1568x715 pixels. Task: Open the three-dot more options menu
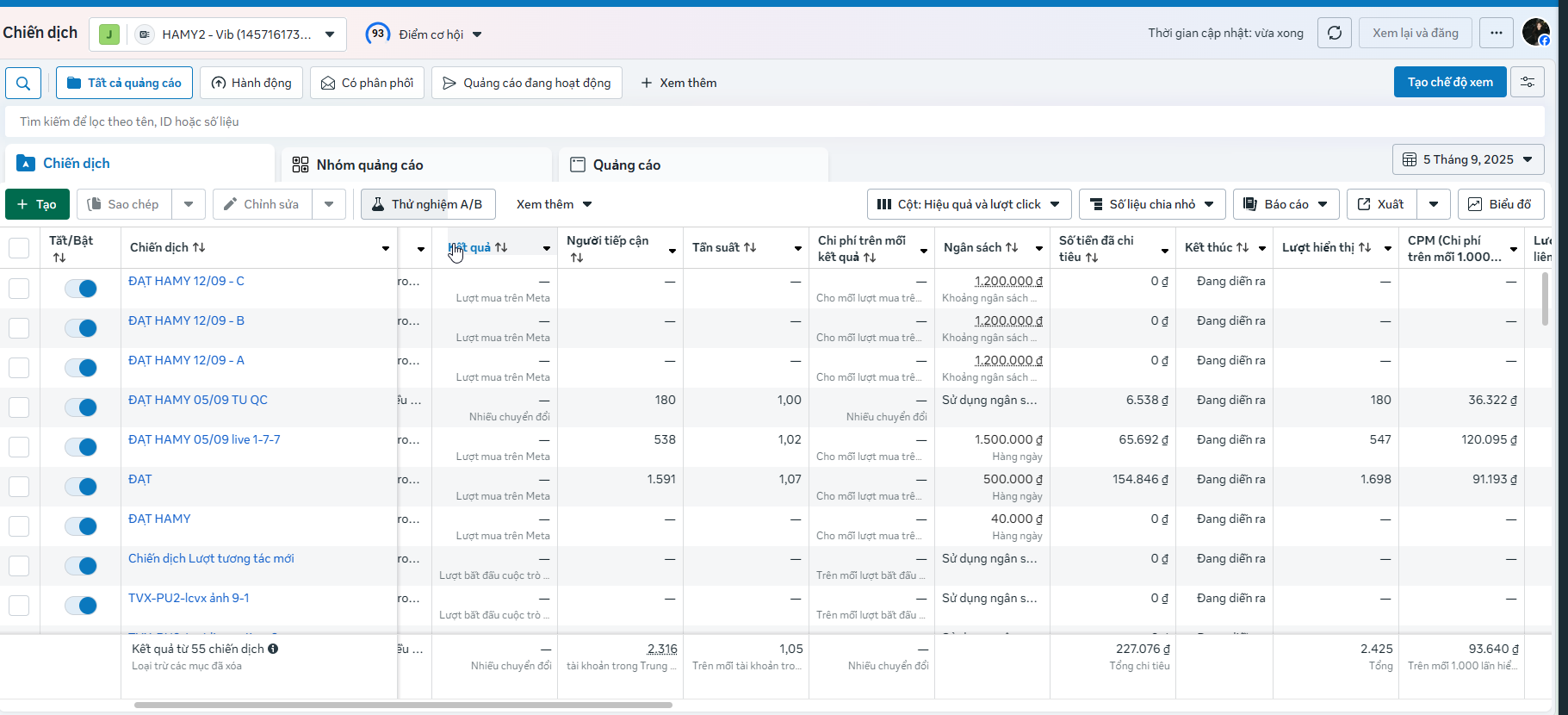tap(1497, 34)
